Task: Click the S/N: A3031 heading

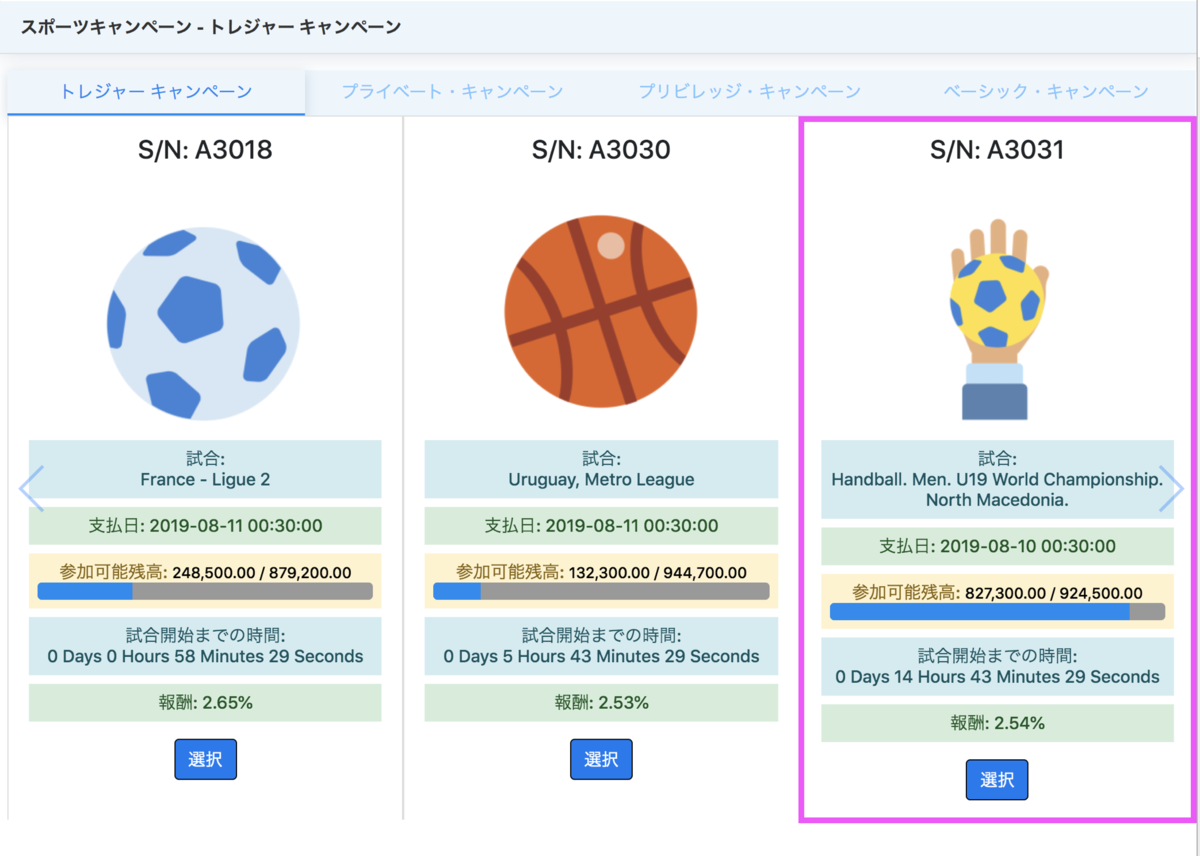Action: [x=997, y=150]
